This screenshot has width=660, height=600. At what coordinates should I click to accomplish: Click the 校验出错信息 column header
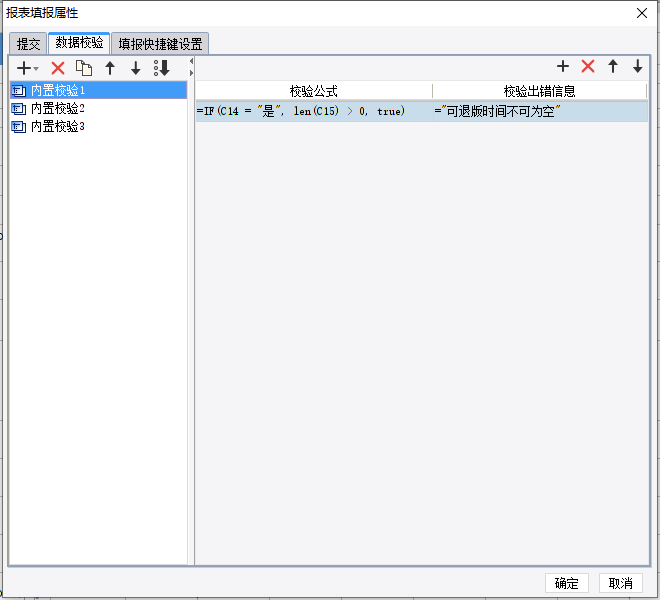pos(540,91)
